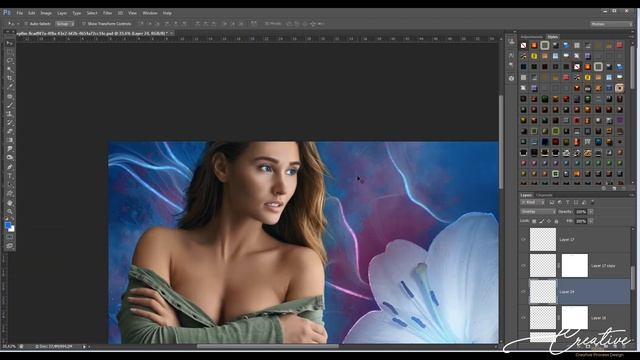Viewport: 640px width, 360px height.
Task: Click the vertical canvas scrollbar
Action: click(x=501, y=142)
